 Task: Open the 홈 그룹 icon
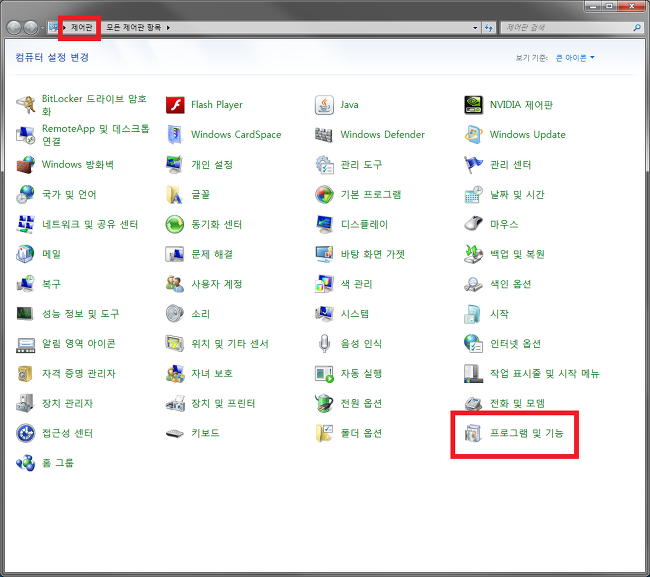[x=26, y=463]
